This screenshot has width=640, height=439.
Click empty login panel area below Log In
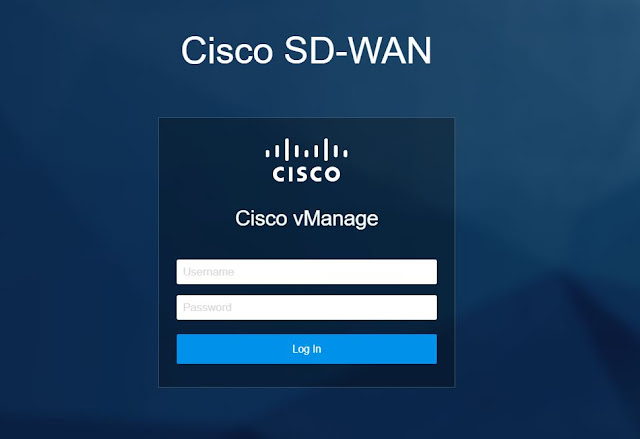[x=307, y=375]
